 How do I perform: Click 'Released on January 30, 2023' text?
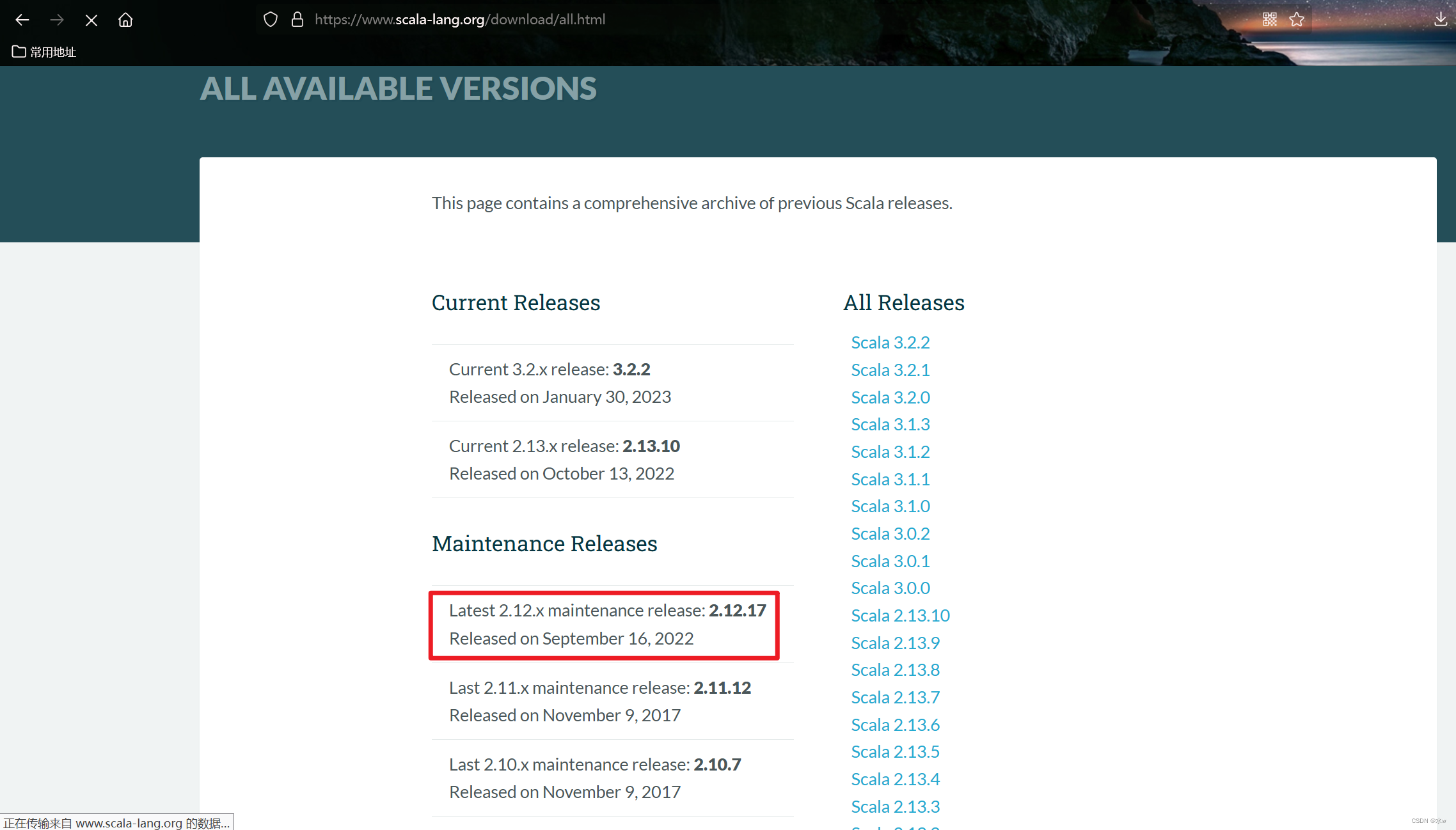pos(560,397)
